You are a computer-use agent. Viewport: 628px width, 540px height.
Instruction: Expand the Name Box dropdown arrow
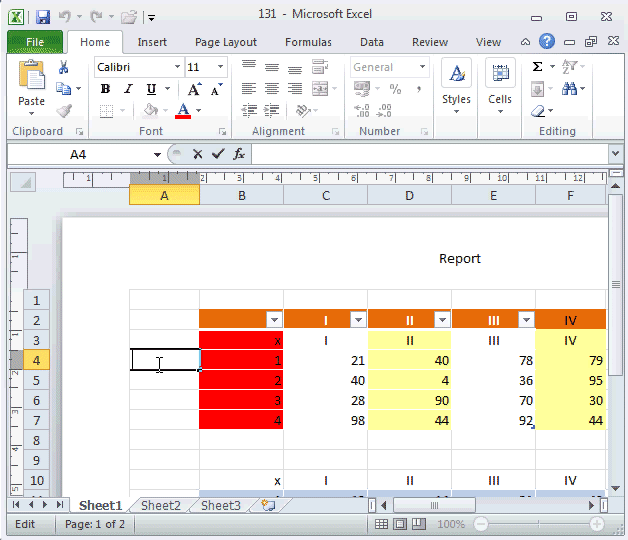point(157,154)
